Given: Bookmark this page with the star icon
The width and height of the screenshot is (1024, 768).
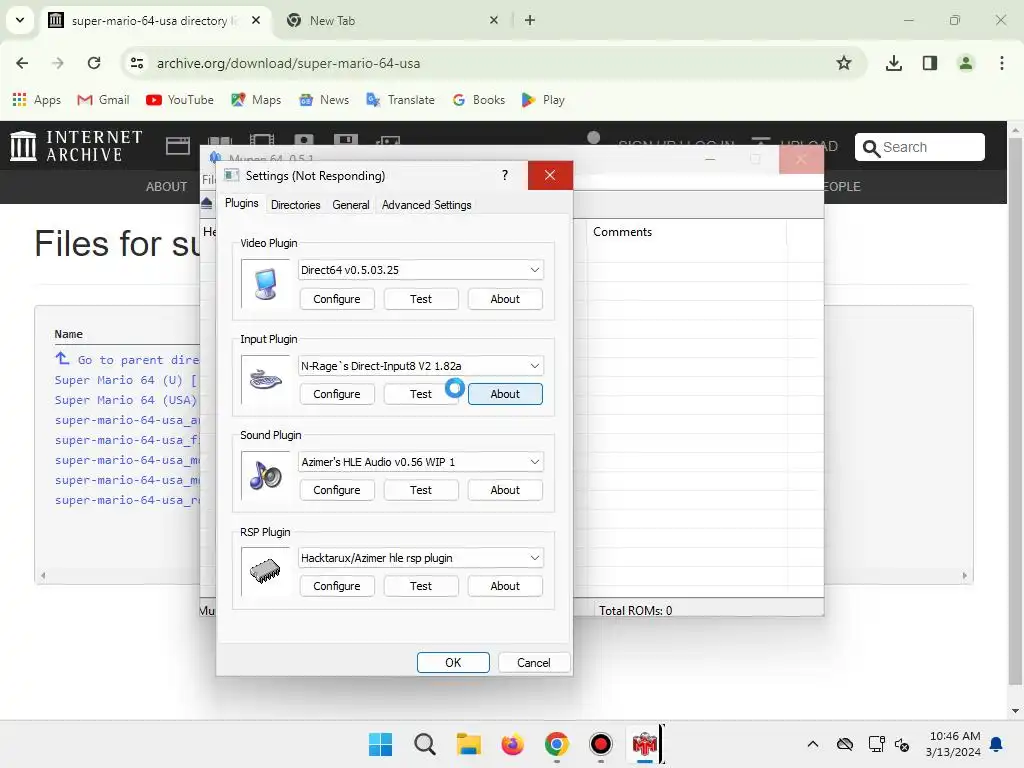Looking at the screenshot, I should coord(844,63).
